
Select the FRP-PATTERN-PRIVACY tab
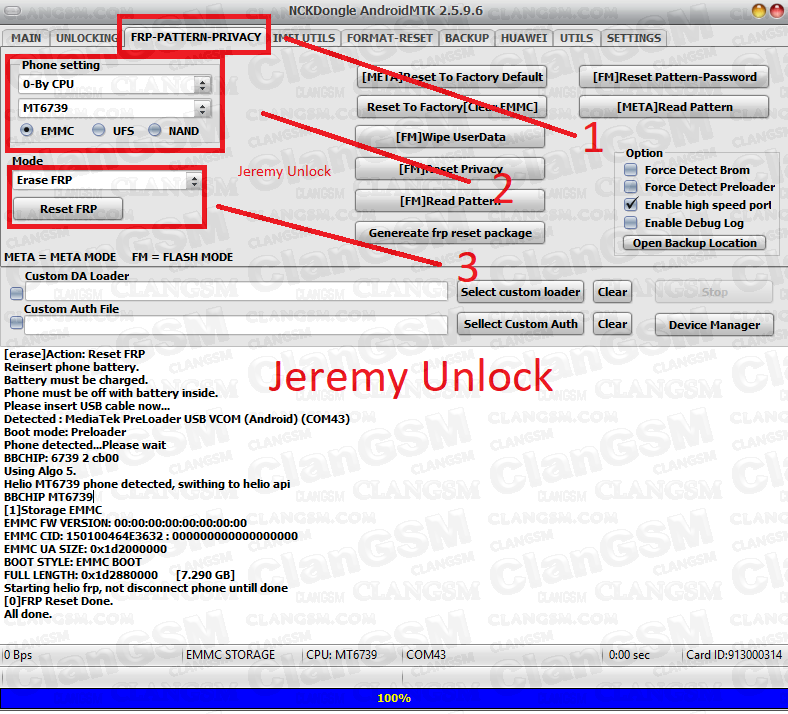coord(195,37)
